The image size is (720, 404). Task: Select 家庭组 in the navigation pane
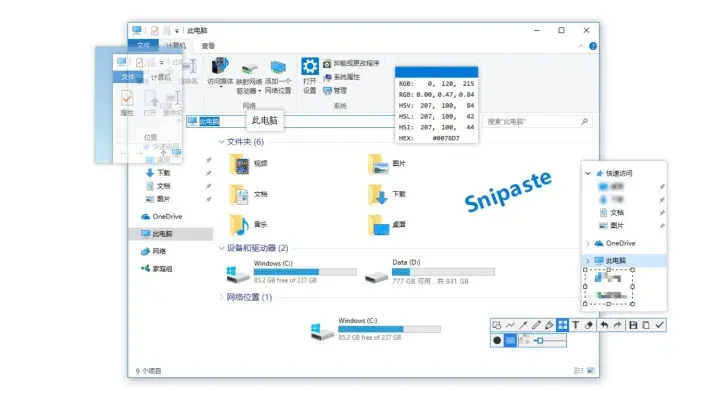(157, 269)
